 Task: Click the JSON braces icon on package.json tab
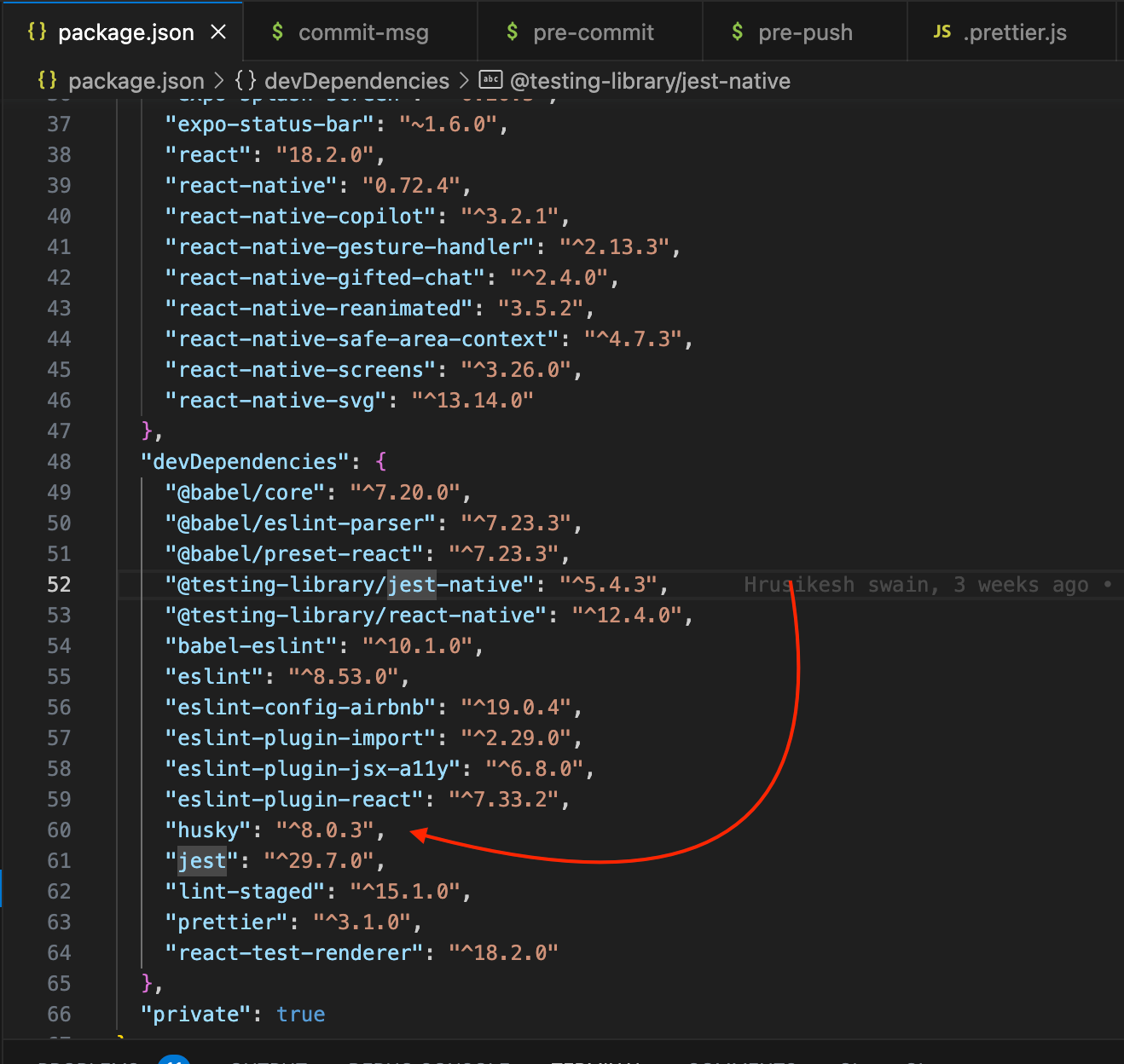point(38,32)
